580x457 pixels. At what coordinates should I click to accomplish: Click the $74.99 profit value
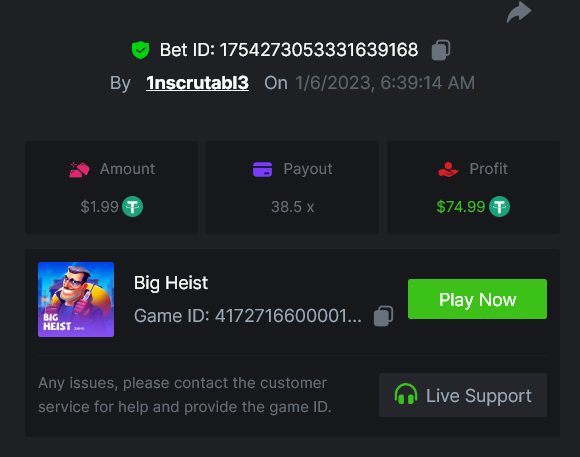coord(461,207)
